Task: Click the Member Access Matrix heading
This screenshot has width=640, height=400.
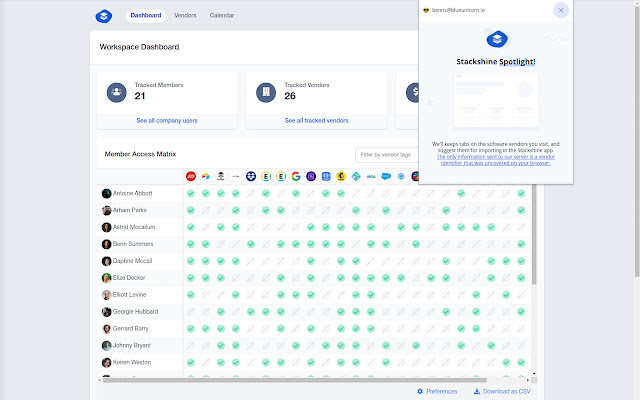Action: pyautogui.click(x=140, y=154)
